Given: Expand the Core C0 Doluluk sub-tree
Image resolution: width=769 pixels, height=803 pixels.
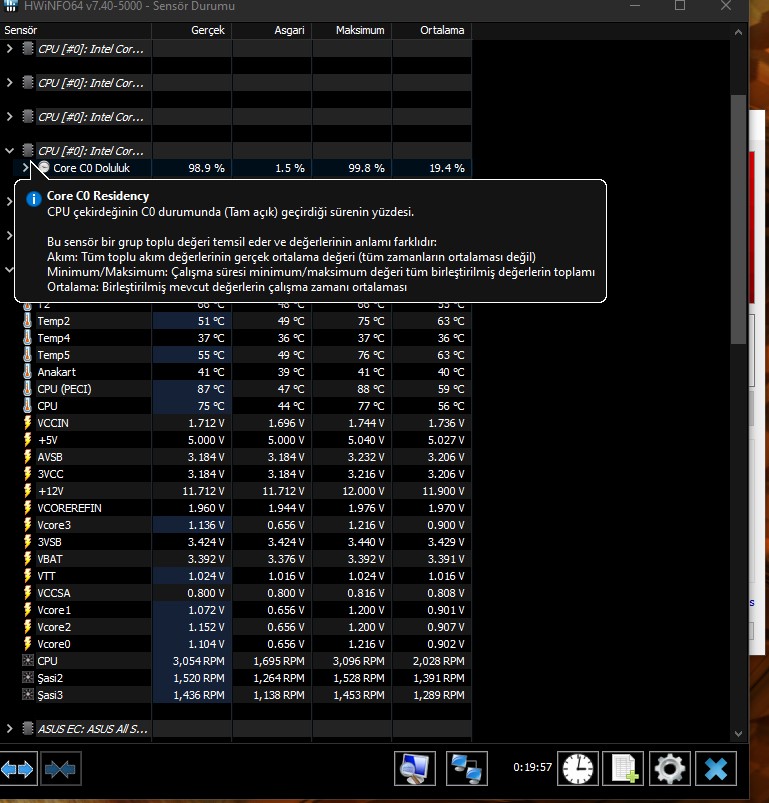Looking at the screenshot, I should point(25,167).
